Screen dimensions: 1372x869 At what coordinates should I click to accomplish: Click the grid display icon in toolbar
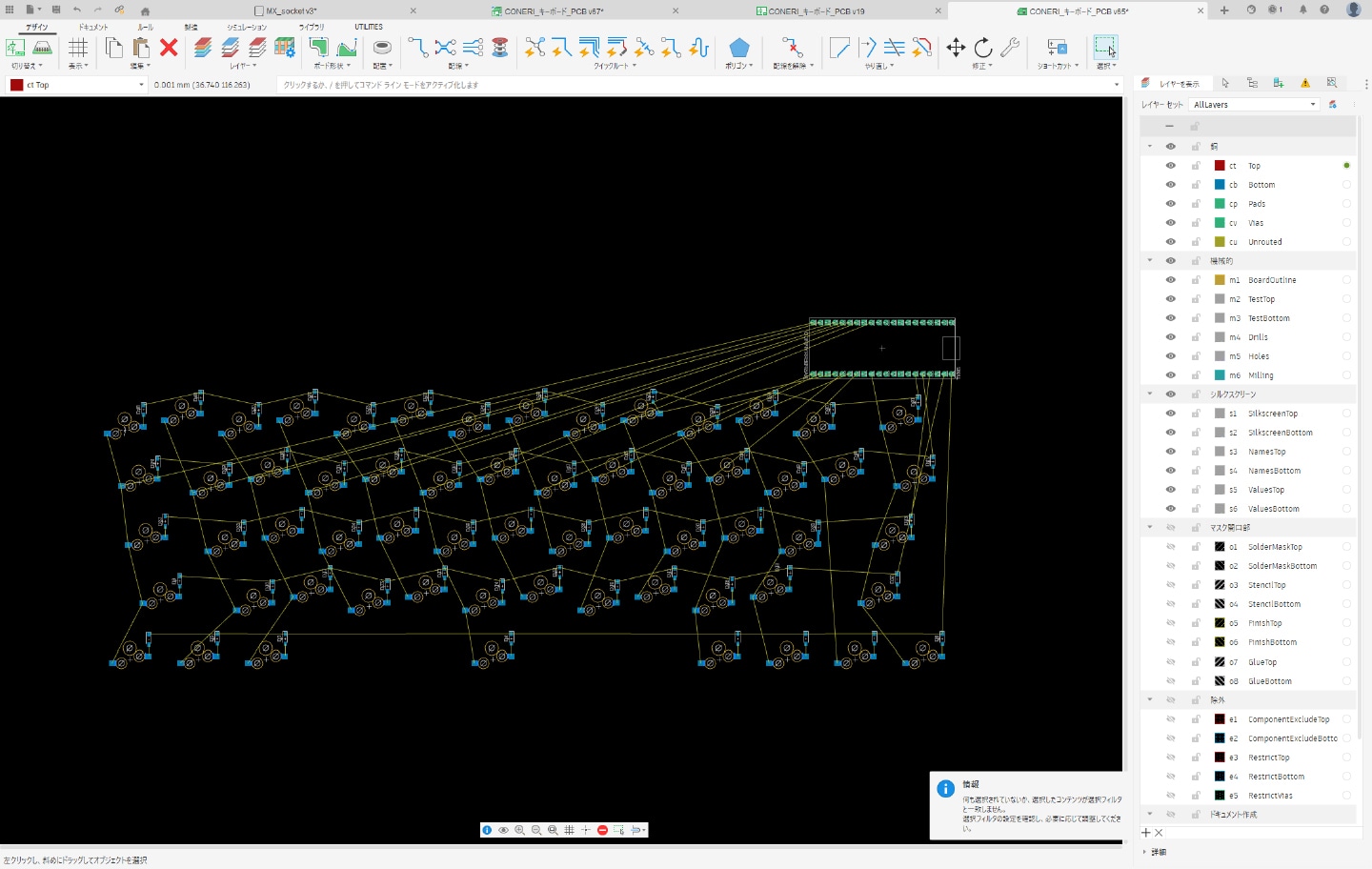(78, 48)
